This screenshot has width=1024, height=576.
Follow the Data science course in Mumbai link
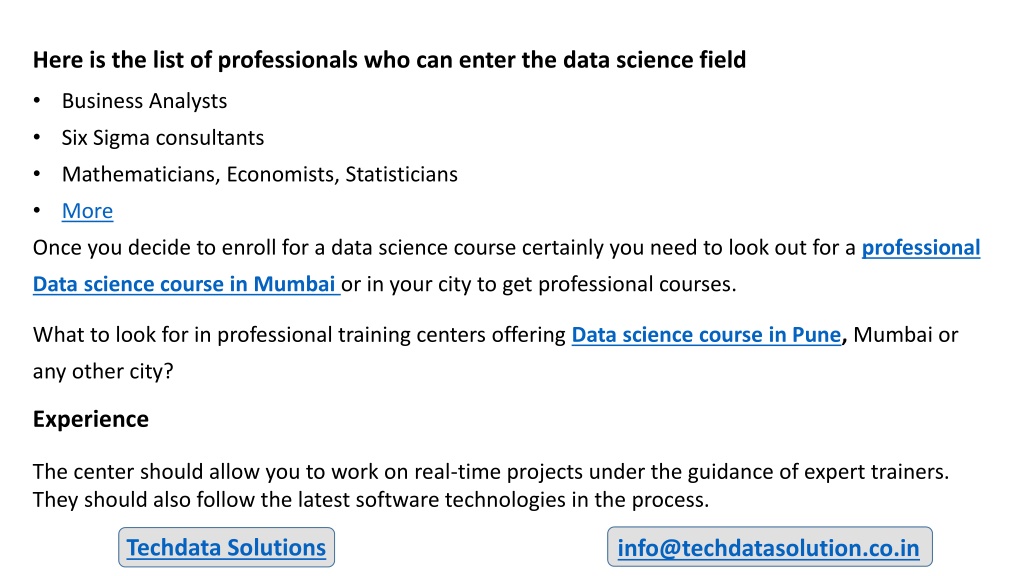[187, 284]
